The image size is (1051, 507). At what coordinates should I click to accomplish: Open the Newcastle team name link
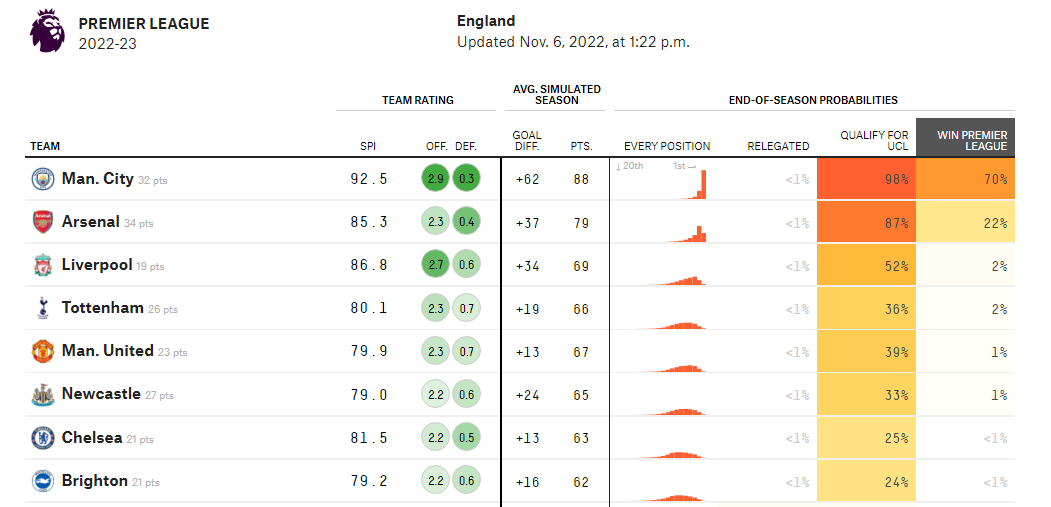101,394
